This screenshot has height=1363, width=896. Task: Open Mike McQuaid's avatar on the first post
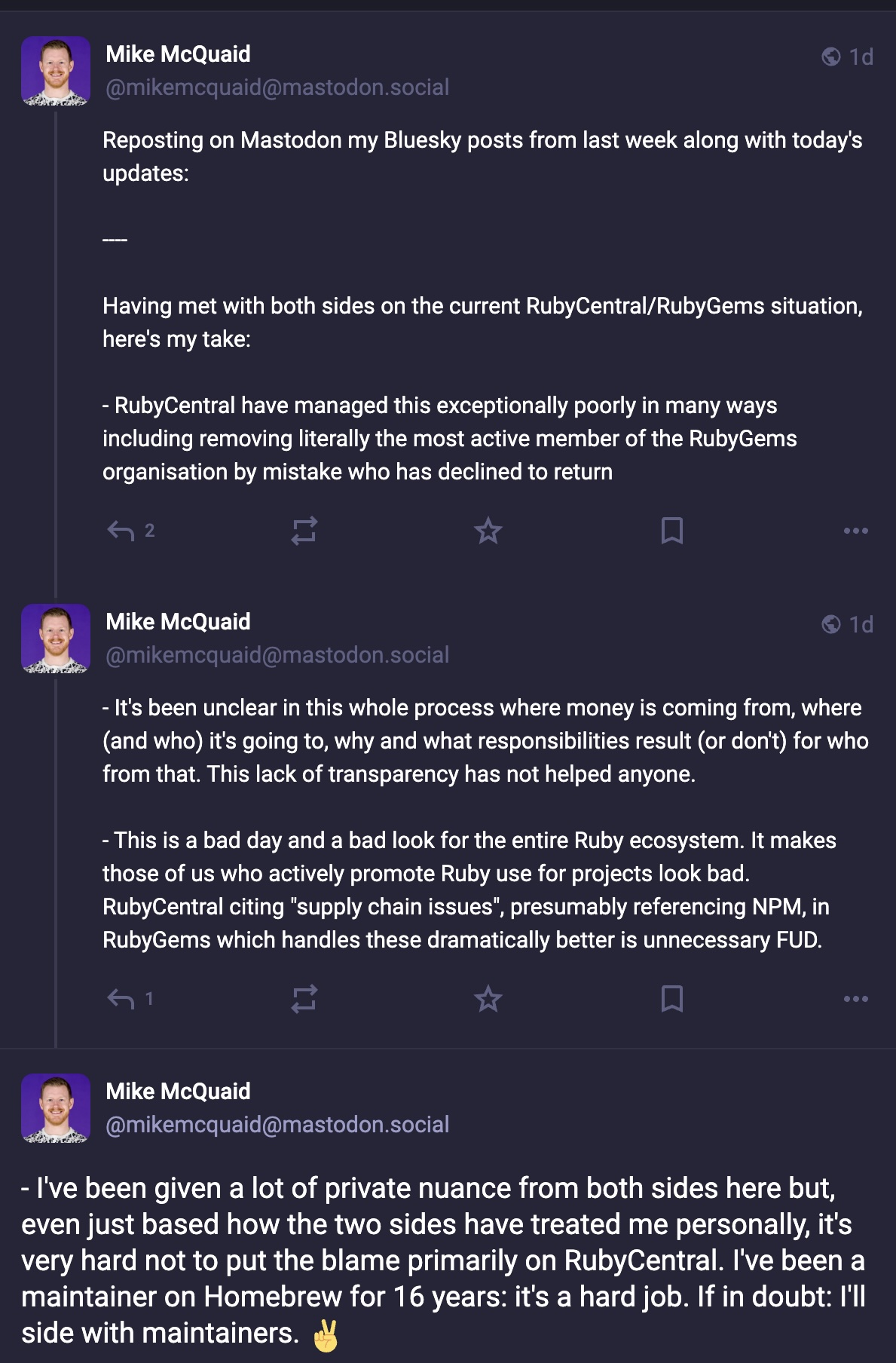[x=56, y=71]
